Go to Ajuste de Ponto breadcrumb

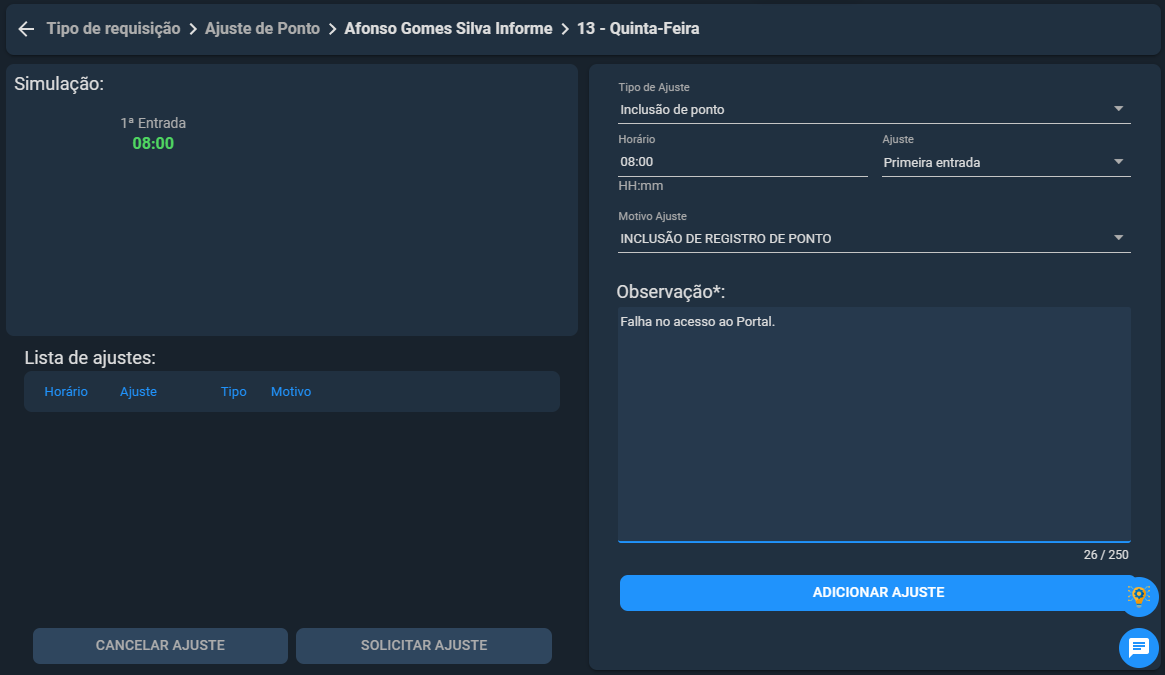pos(262,28)
